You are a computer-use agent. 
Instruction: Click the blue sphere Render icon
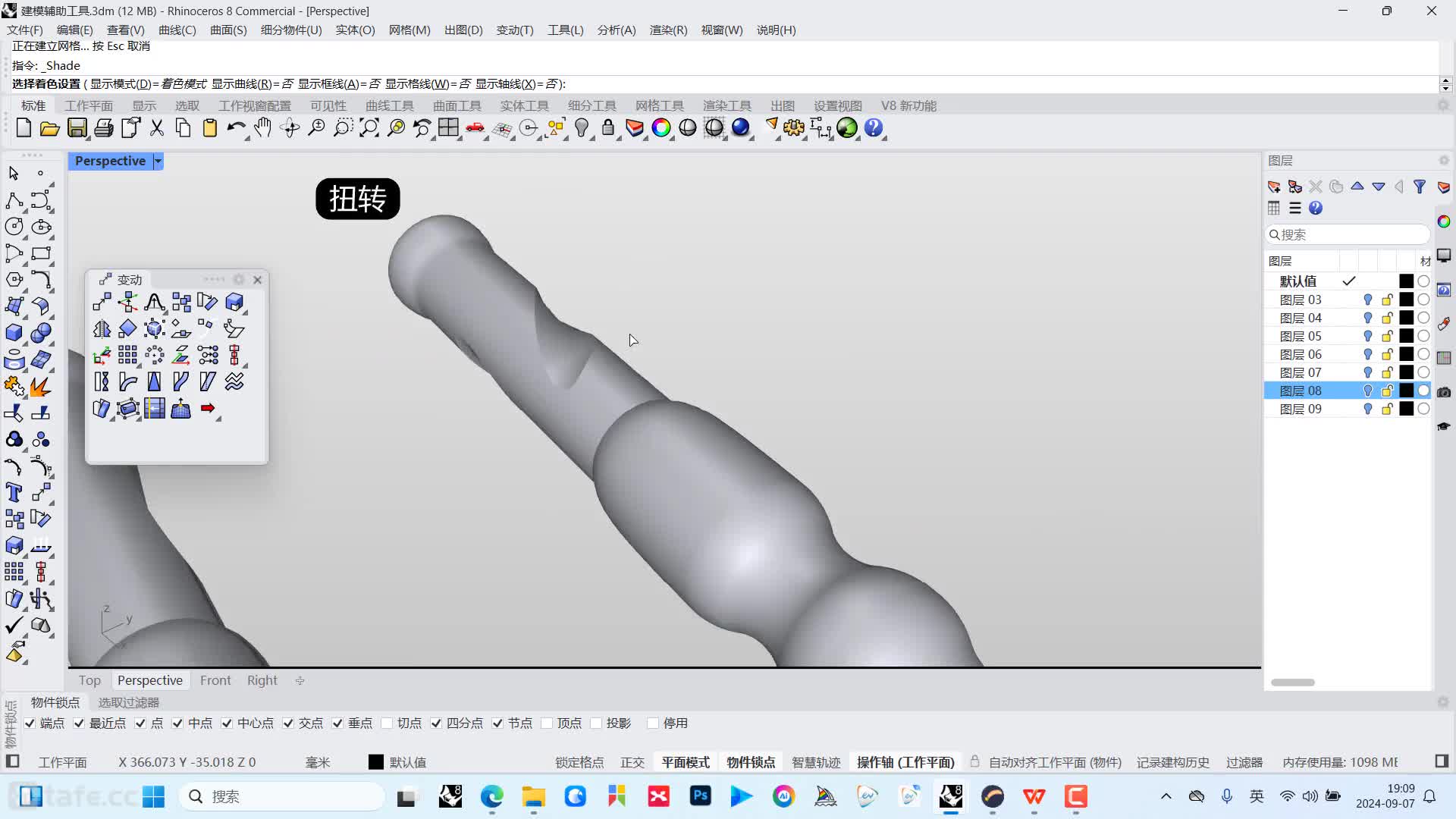tap(741, 128)
